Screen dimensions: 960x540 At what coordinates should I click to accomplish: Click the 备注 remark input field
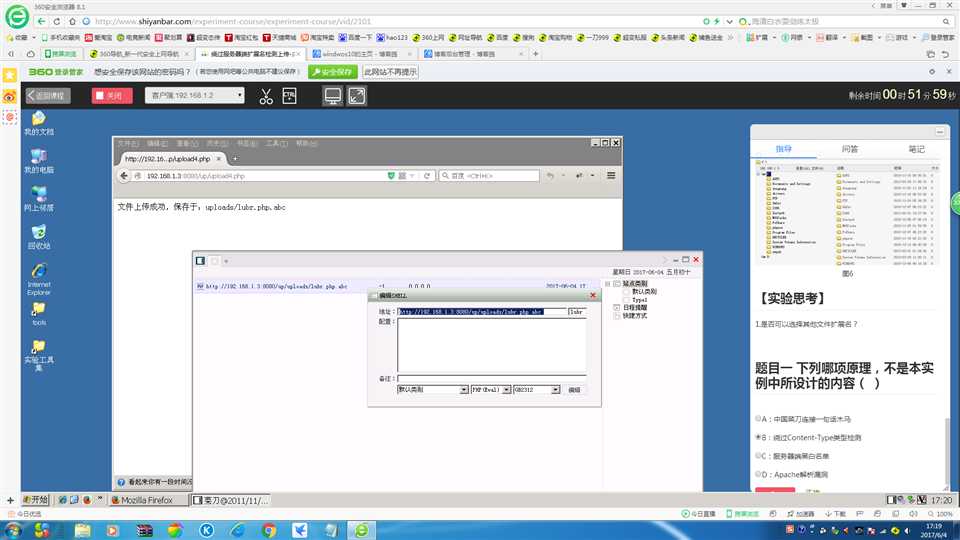pos(492,378)
